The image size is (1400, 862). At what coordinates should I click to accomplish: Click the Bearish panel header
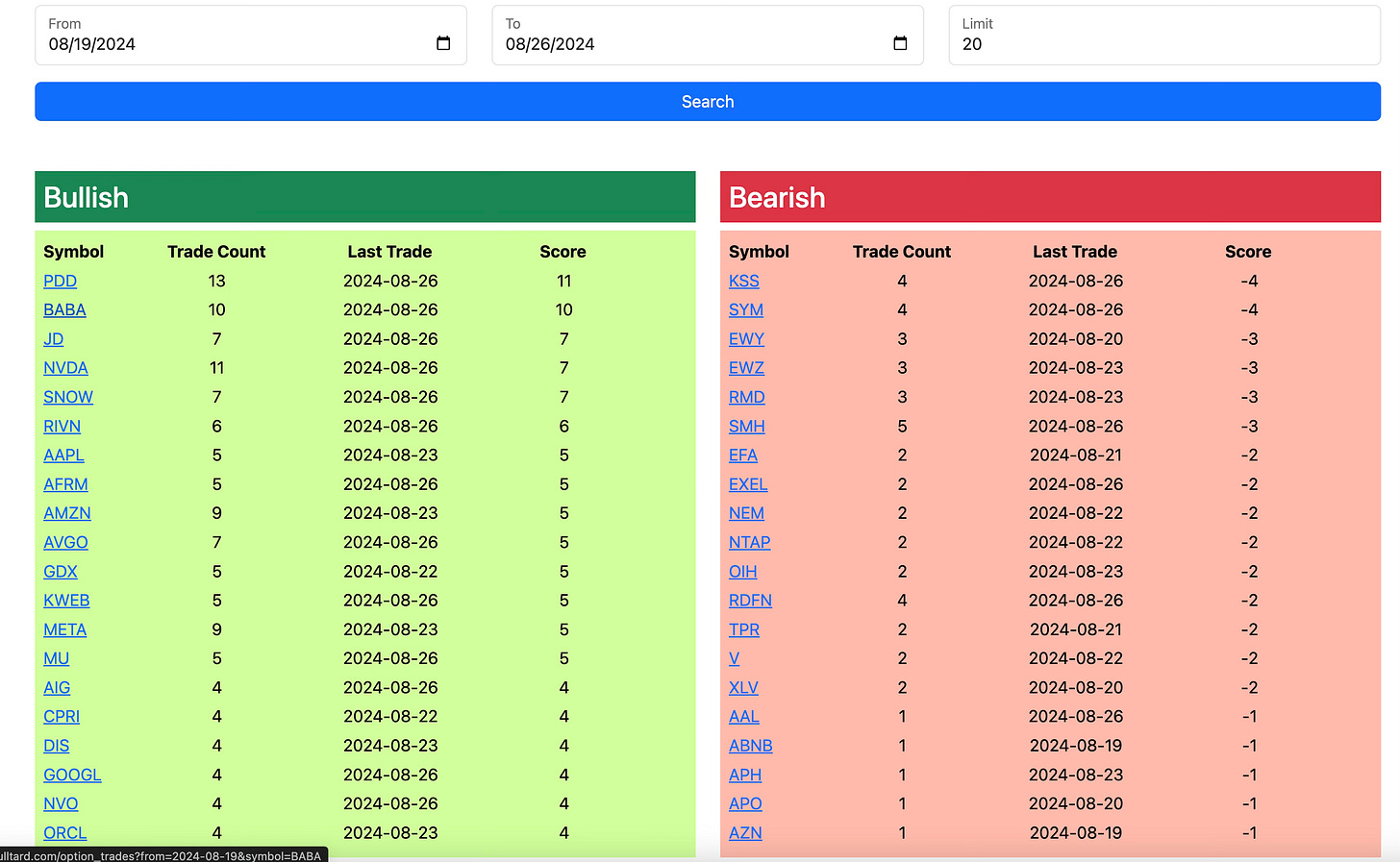(x=1050, y=197)
